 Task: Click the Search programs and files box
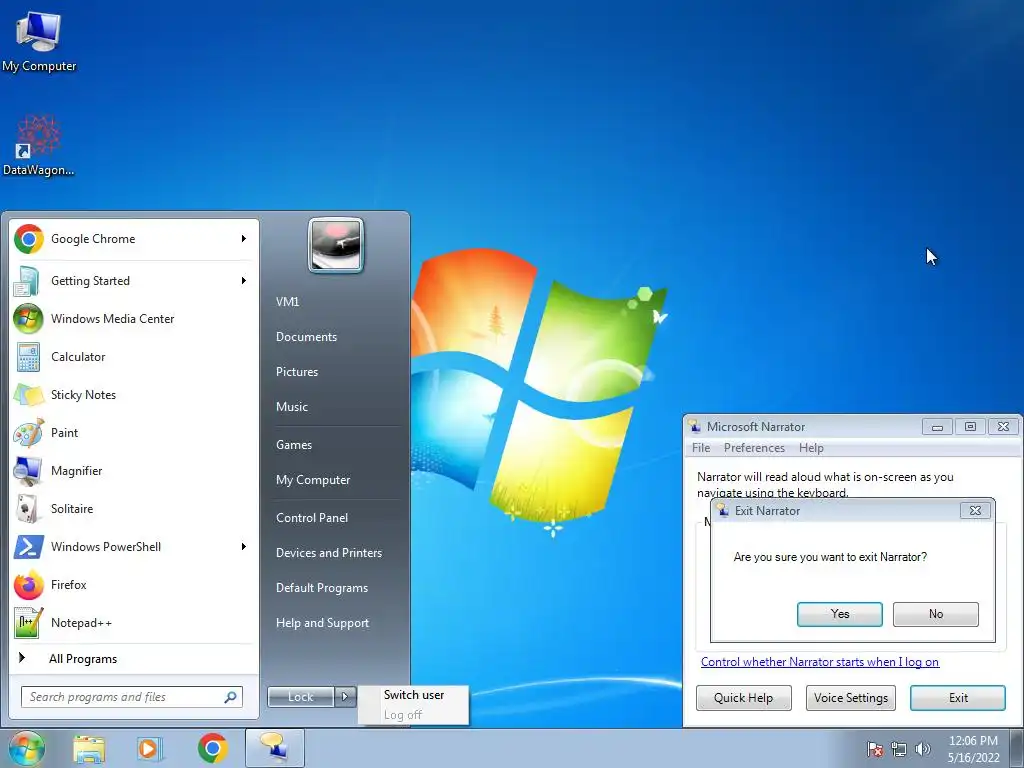coord(132,697)
